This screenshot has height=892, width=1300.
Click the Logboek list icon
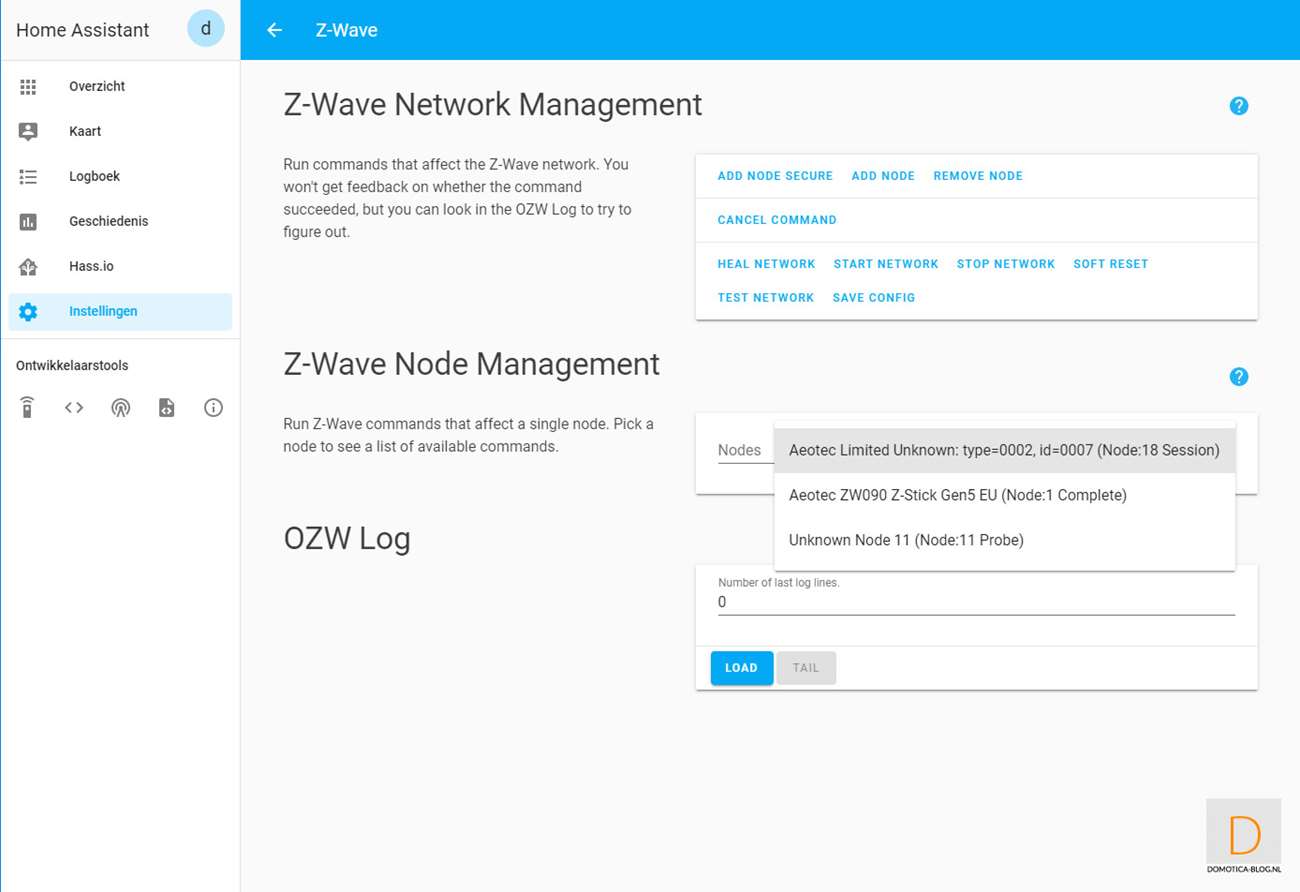[28, 177]
